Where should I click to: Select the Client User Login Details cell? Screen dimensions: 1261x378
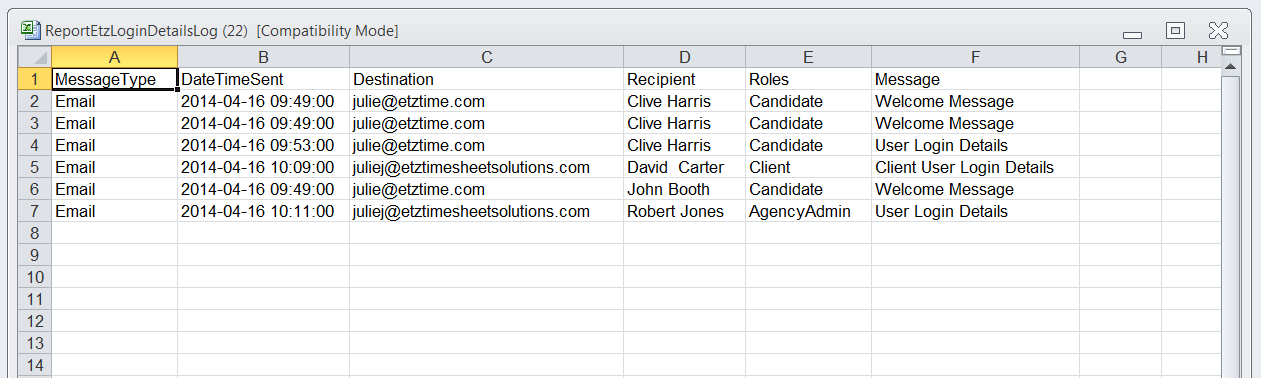(x=975, y=167)
